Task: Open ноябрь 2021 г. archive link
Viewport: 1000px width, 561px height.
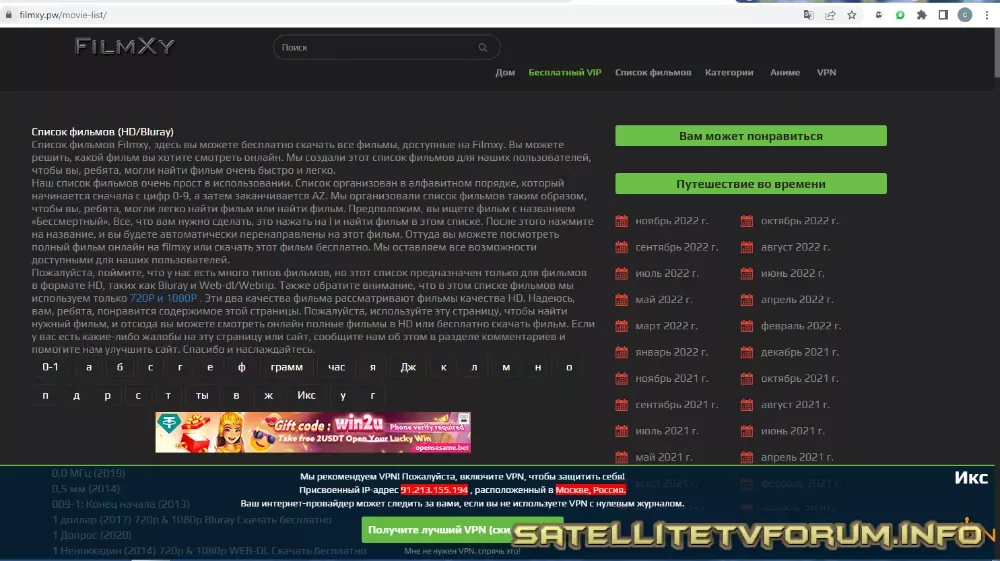Action: [x=671, y=378]
